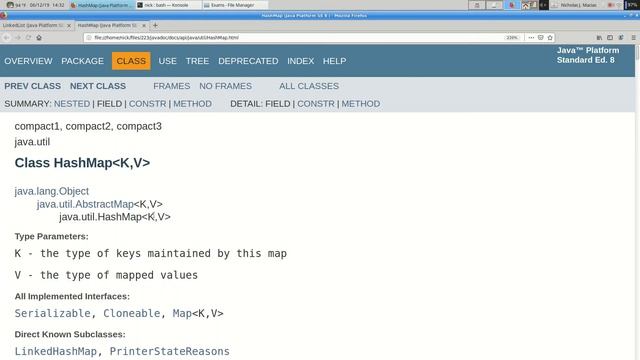Open the ALL CLASSES list

pyautogui.click(x=309, y=86)
